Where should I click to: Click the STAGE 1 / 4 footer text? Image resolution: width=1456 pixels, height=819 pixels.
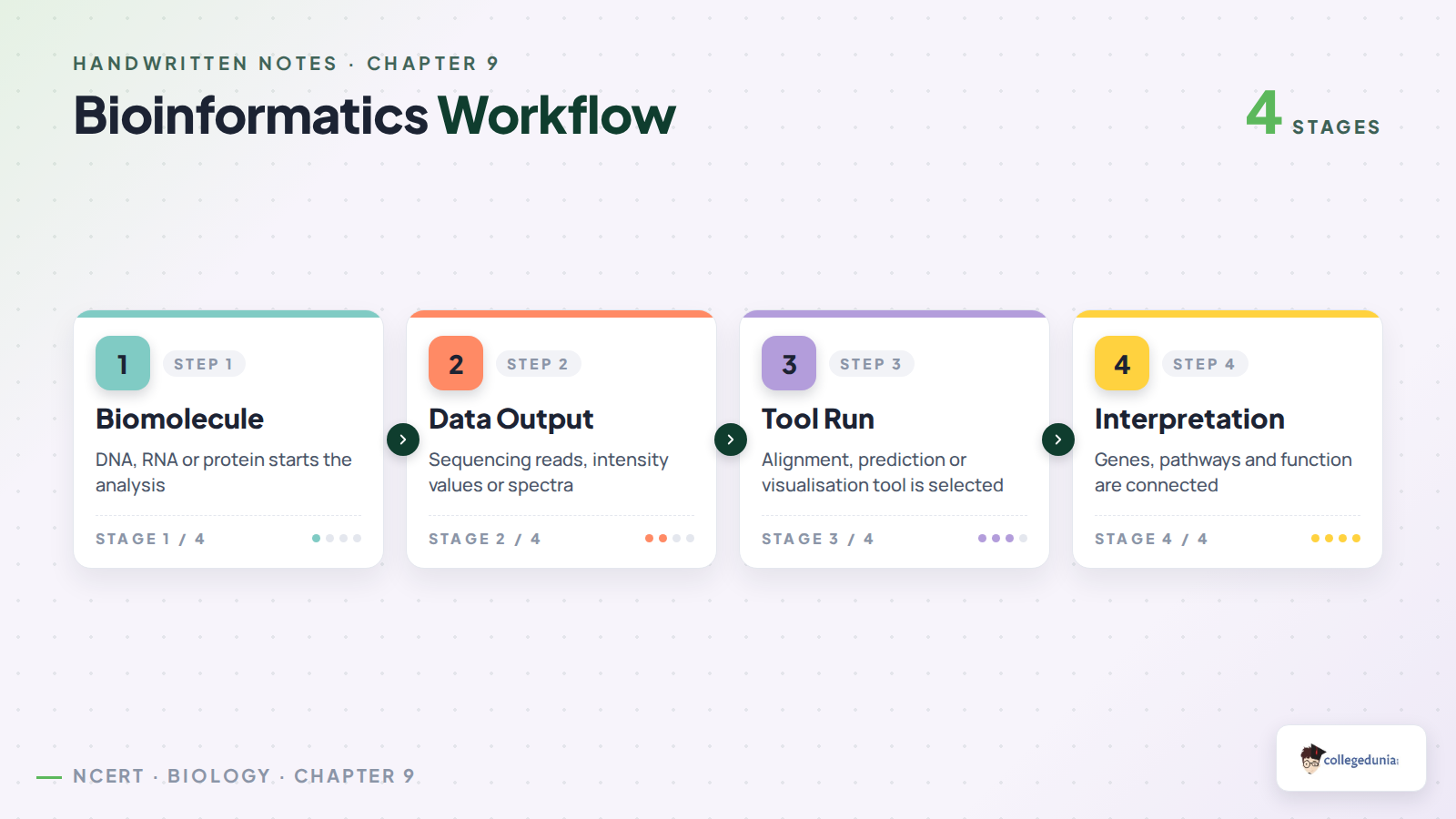tap(150, 539)
